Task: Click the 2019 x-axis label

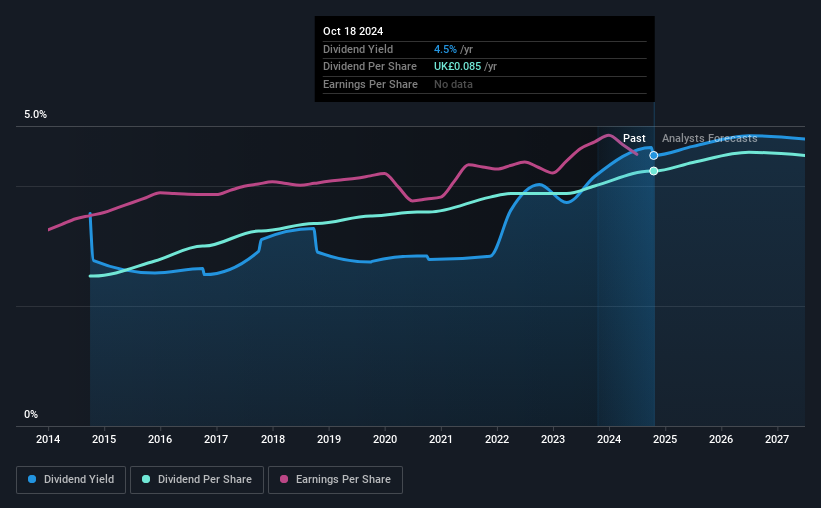Action: point(329,439)
